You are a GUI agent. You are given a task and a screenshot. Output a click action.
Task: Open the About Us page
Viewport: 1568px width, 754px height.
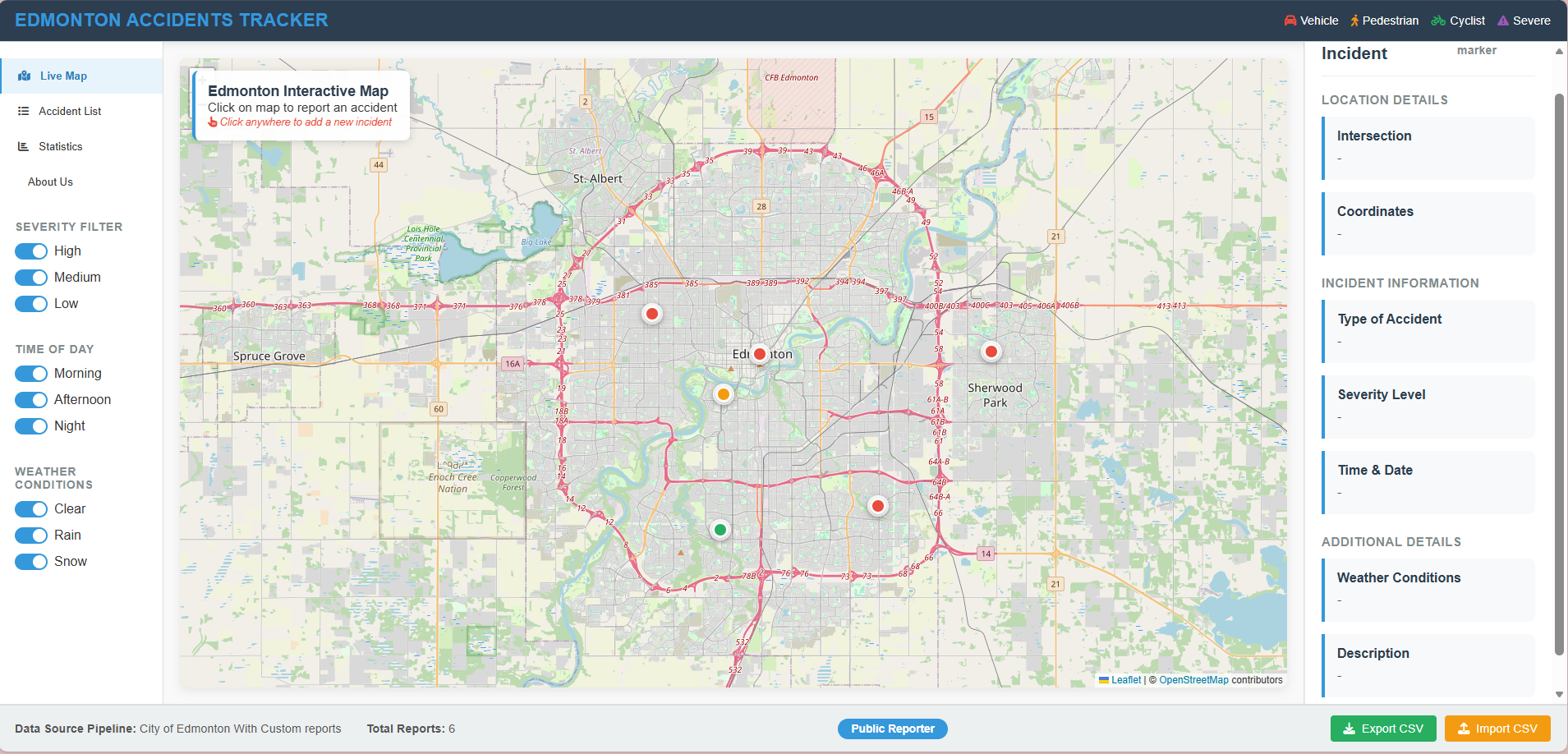point(81,182)
